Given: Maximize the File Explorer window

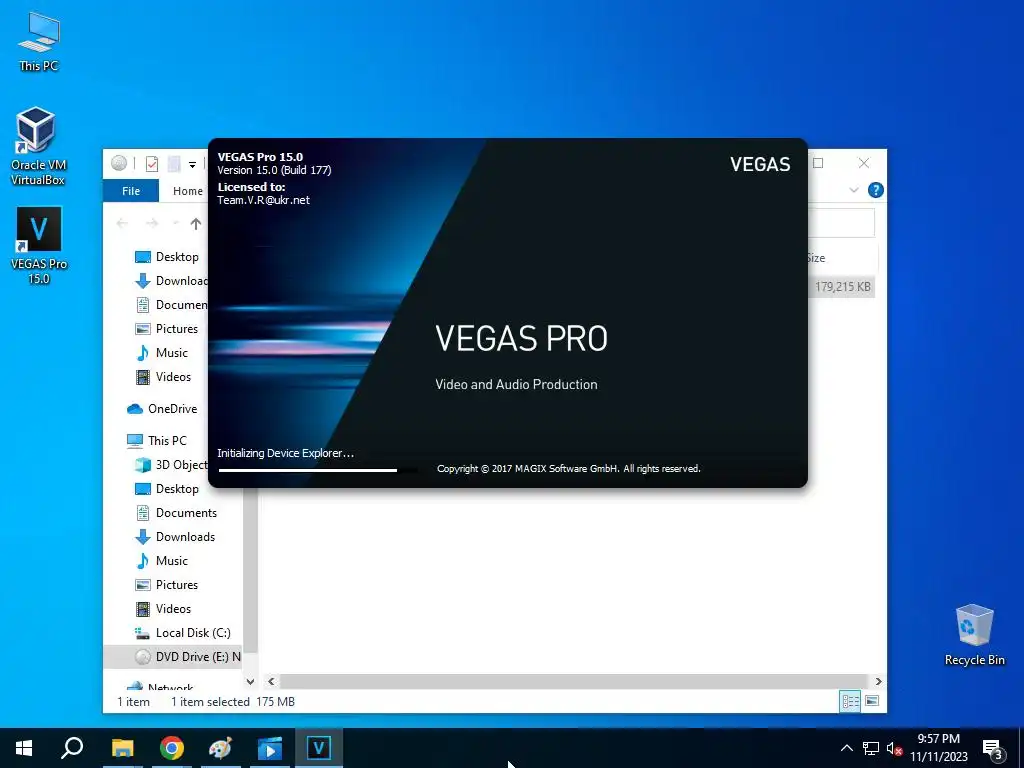Looking at the screenshot, I should tap(818, 163).
